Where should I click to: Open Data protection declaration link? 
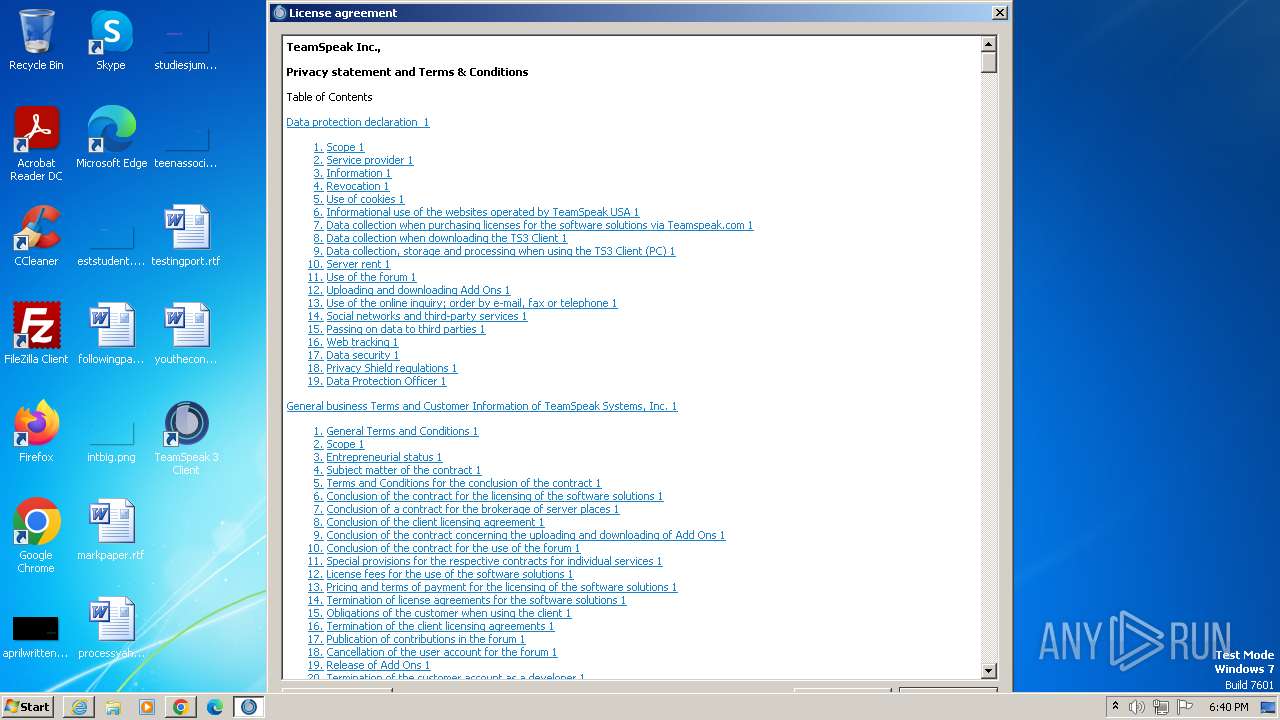pyautogui.click(x=358, y=122)
